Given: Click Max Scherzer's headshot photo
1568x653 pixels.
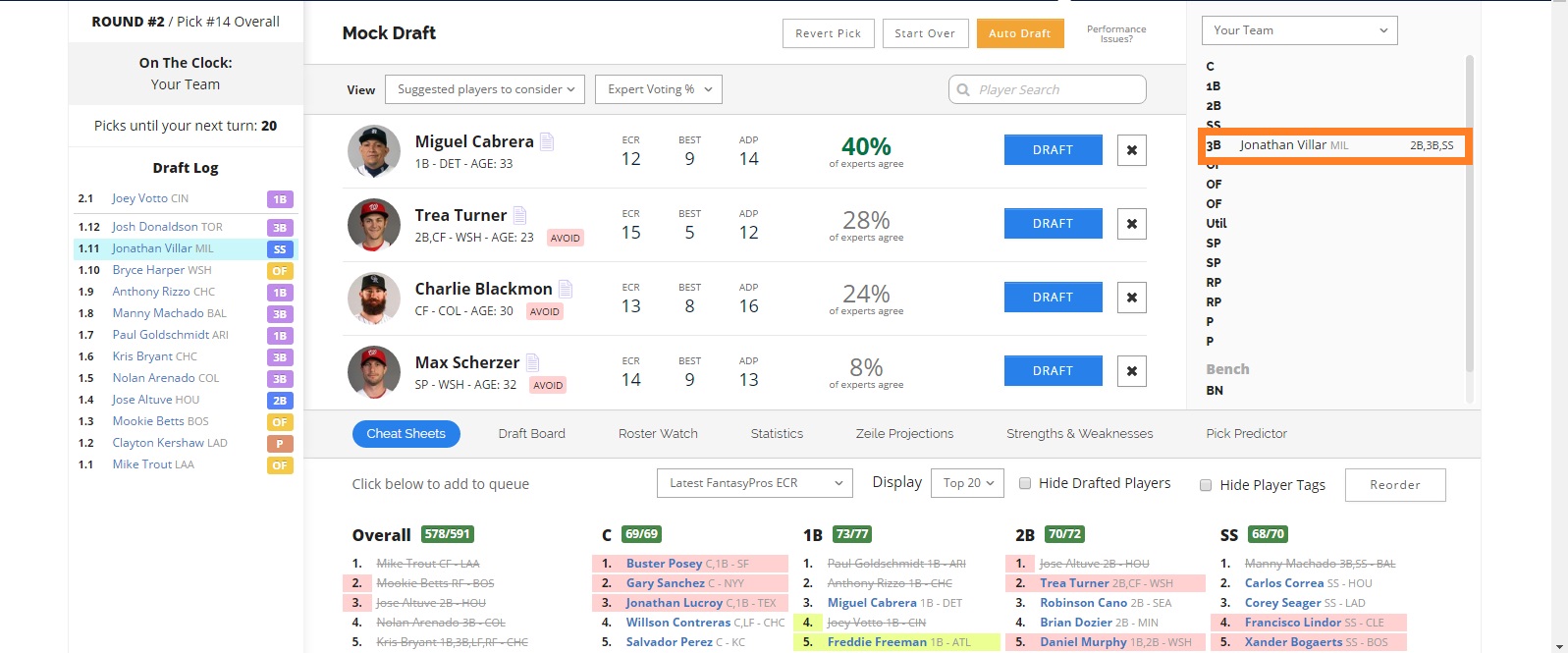Looking at the screenshot, I should 374,372.
